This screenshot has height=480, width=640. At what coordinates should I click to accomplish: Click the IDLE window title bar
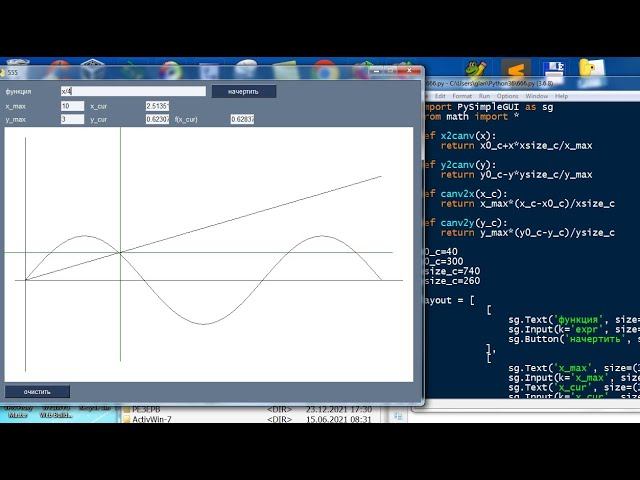[532, 84]
